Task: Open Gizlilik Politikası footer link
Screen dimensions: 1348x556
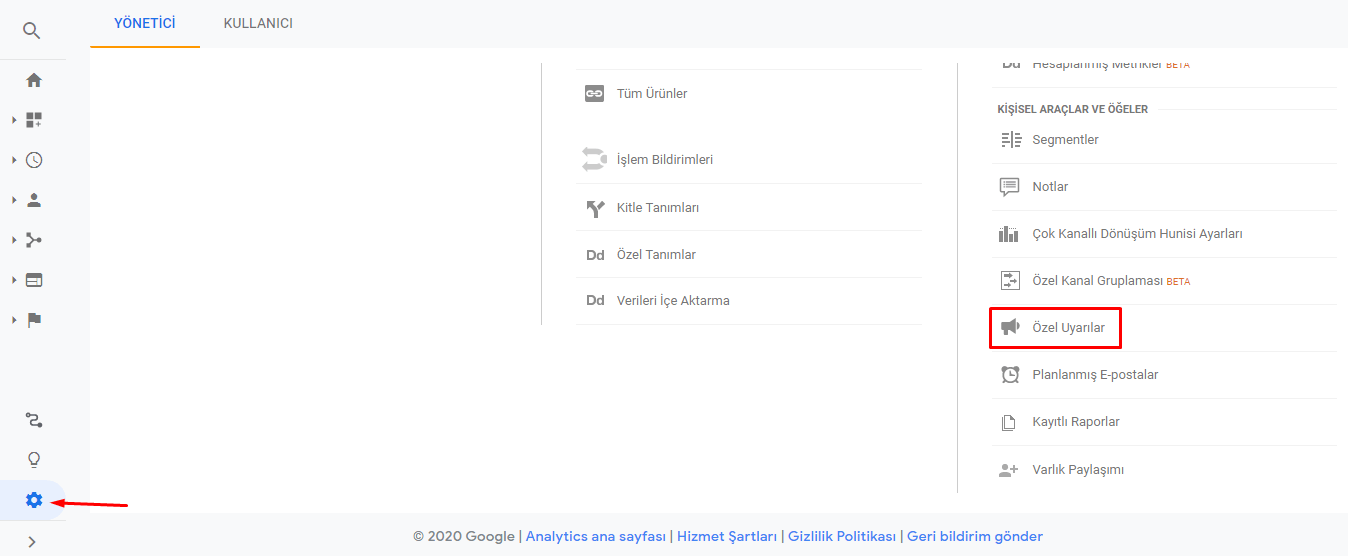Action: [842, 537]
